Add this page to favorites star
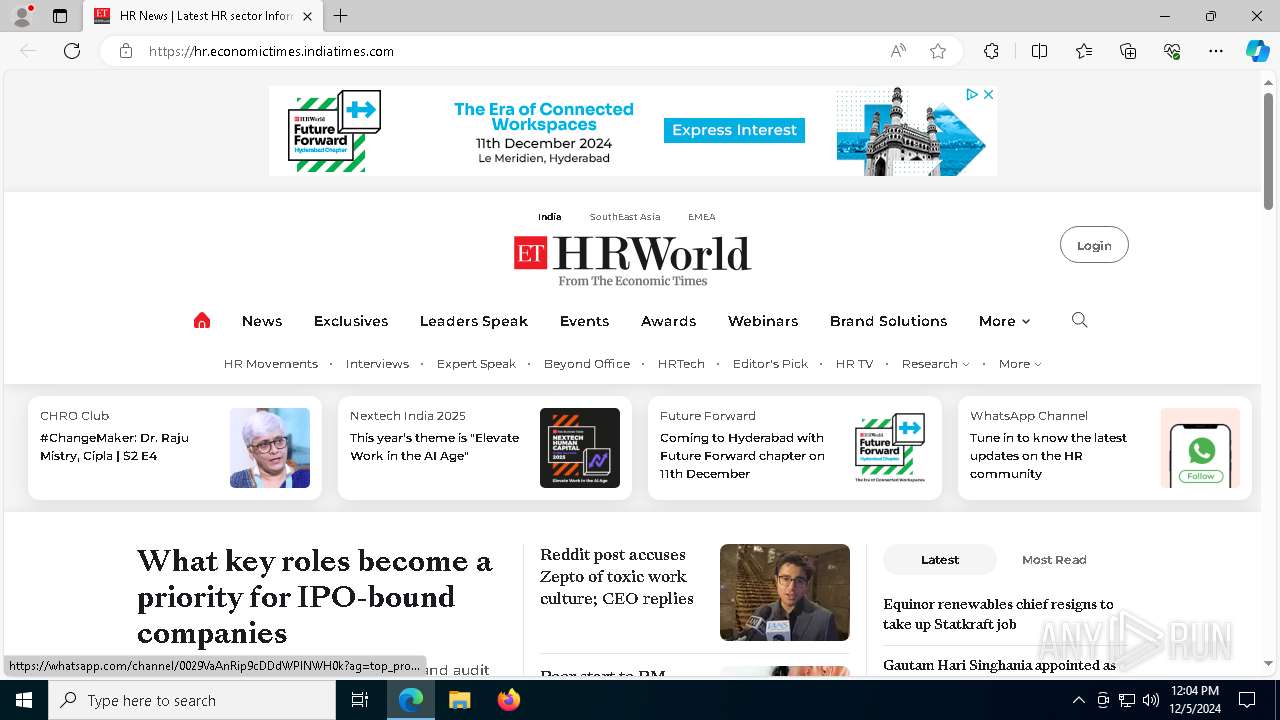This screenshot has width=1280, height=720. pyautogui.click(x=938, y=51)
